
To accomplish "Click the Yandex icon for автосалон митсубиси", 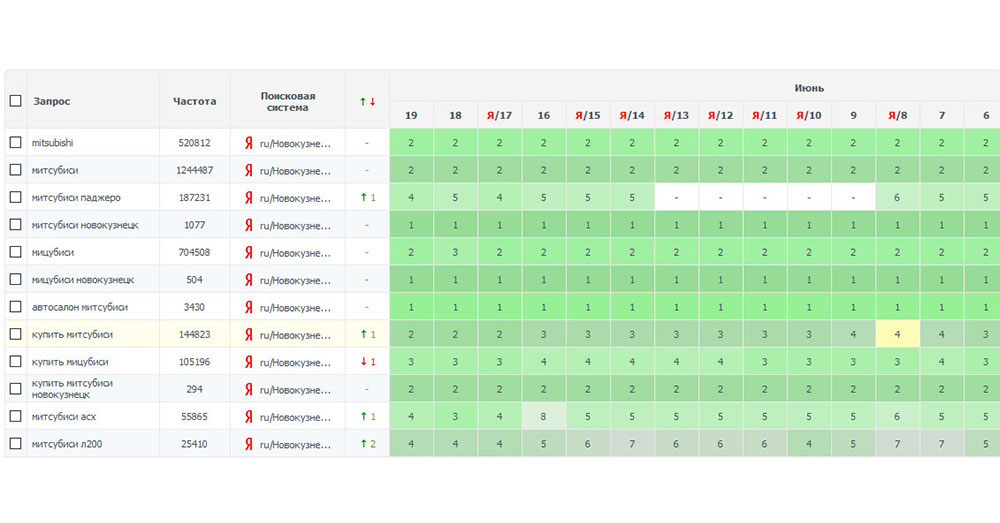I will click(248, 307).
